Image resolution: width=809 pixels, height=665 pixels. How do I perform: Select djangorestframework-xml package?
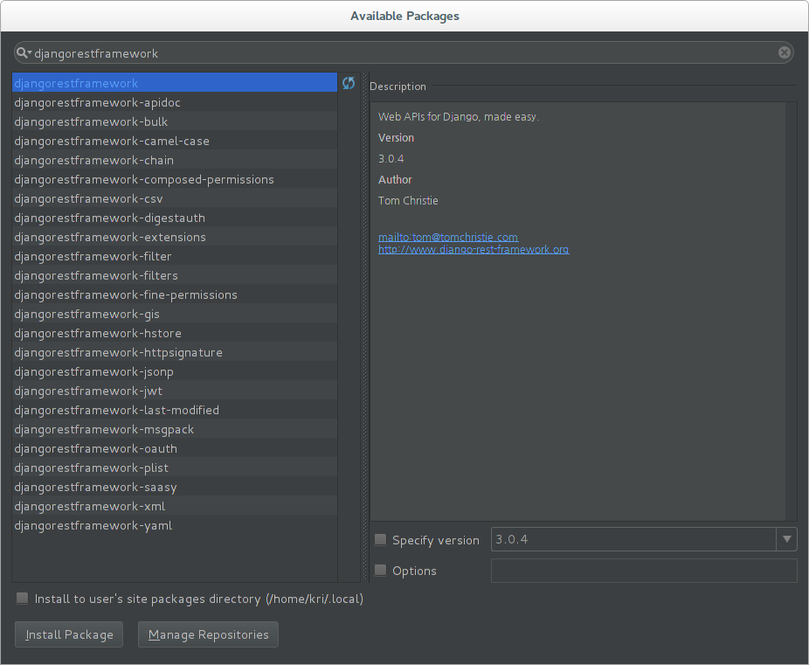tap(174, 506)
